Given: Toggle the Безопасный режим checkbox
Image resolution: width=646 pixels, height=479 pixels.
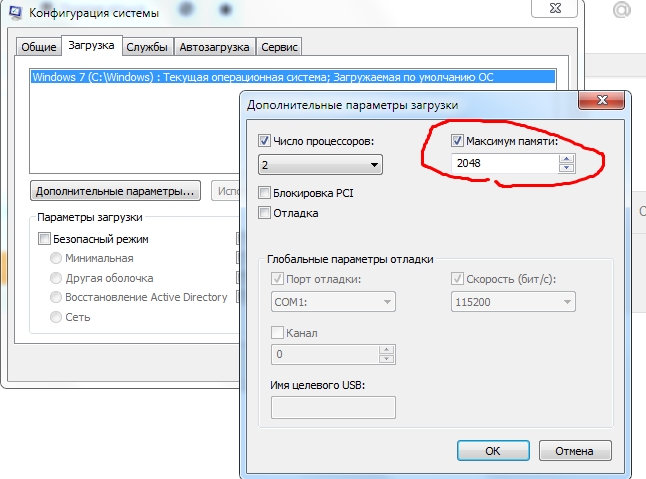Looking at the screenshot, I should tap(44, 238).
